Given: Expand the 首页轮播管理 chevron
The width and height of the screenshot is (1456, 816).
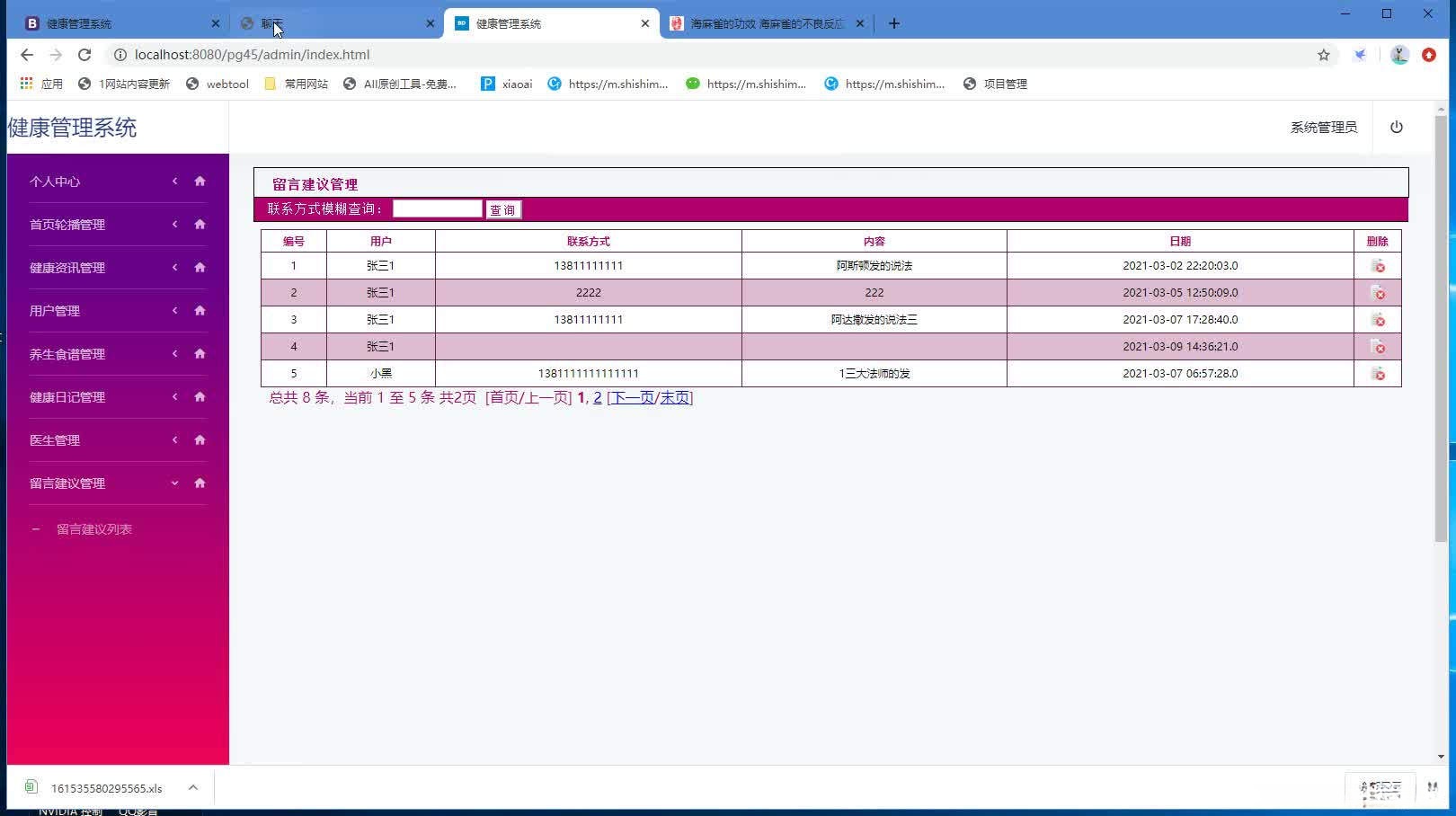Looking at the screenshot, I should pos(175,225).
